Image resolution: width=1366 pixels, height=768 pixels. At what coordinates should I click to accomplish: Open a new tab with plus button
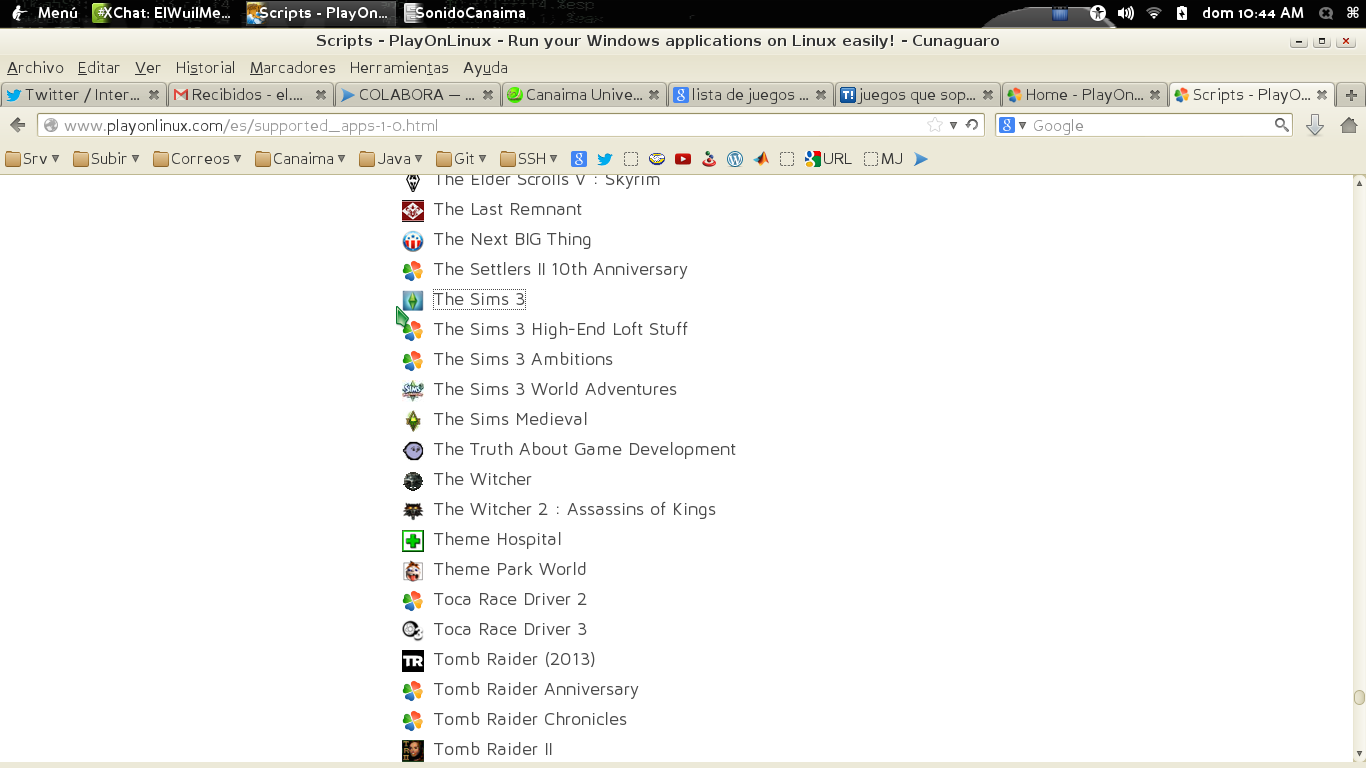pyautogui.click(x=1351, y=95)
